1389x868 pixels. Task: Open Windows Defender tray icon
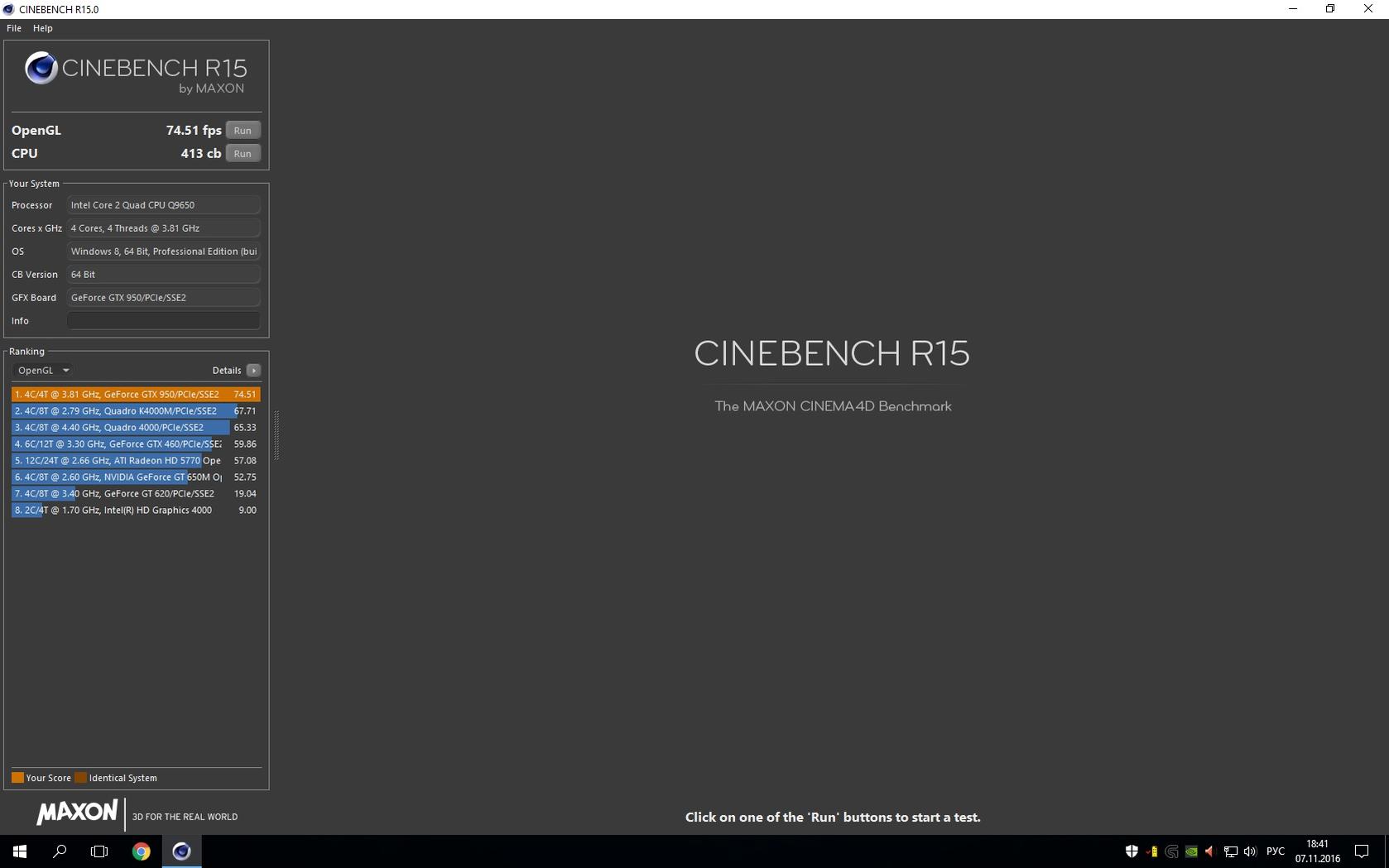(x=1132, y=851)
